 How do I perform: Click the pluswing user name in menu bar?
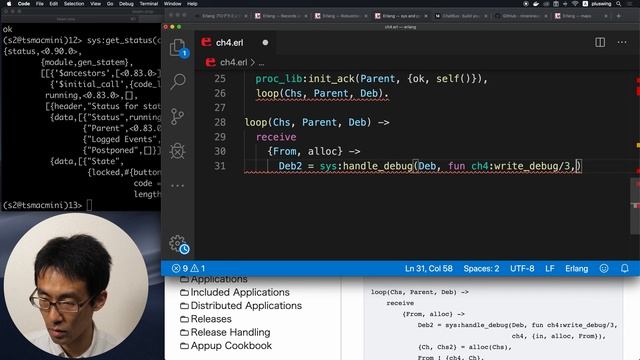(601, 4)
